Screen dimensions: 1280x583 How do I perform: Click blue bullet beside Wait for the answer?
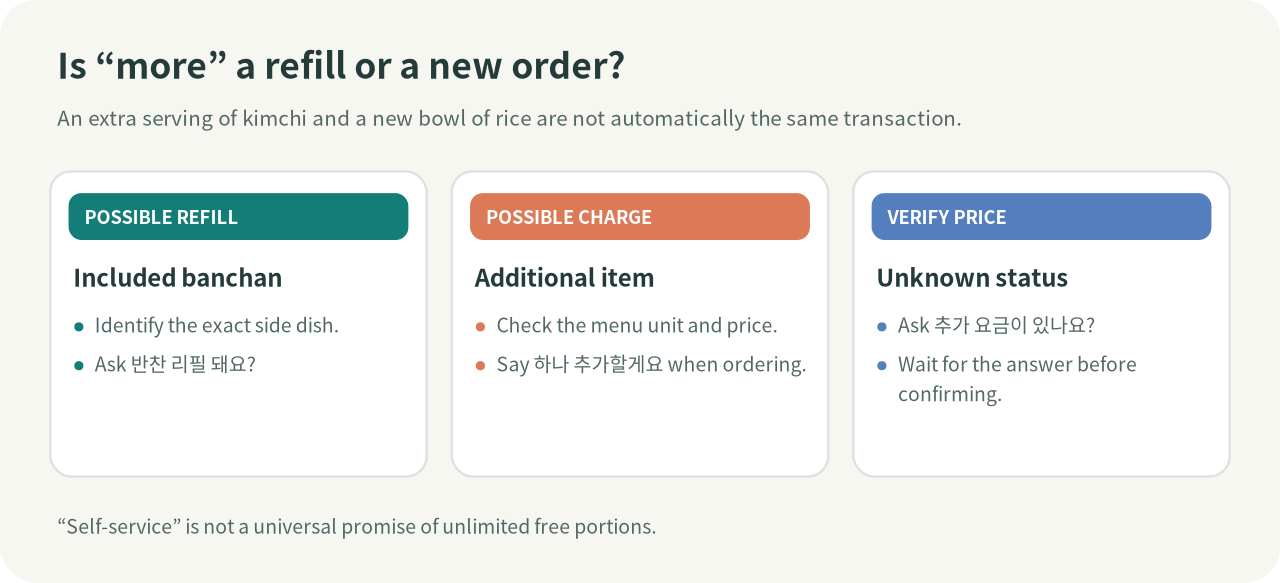pos(882,366)
